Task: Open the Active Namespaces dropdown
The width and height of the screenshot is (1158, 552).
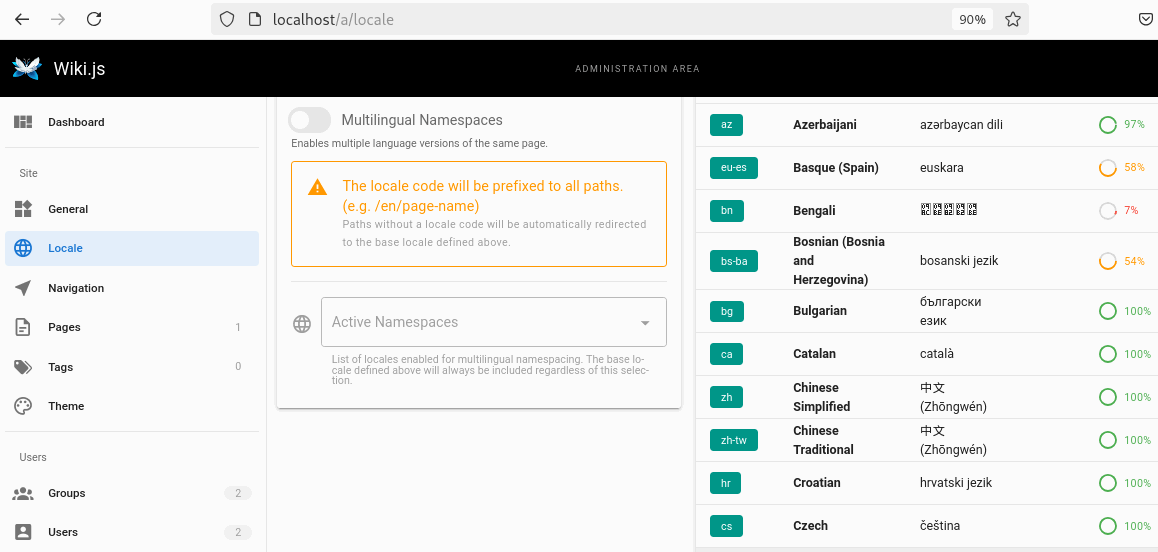Action: (480, 322)
